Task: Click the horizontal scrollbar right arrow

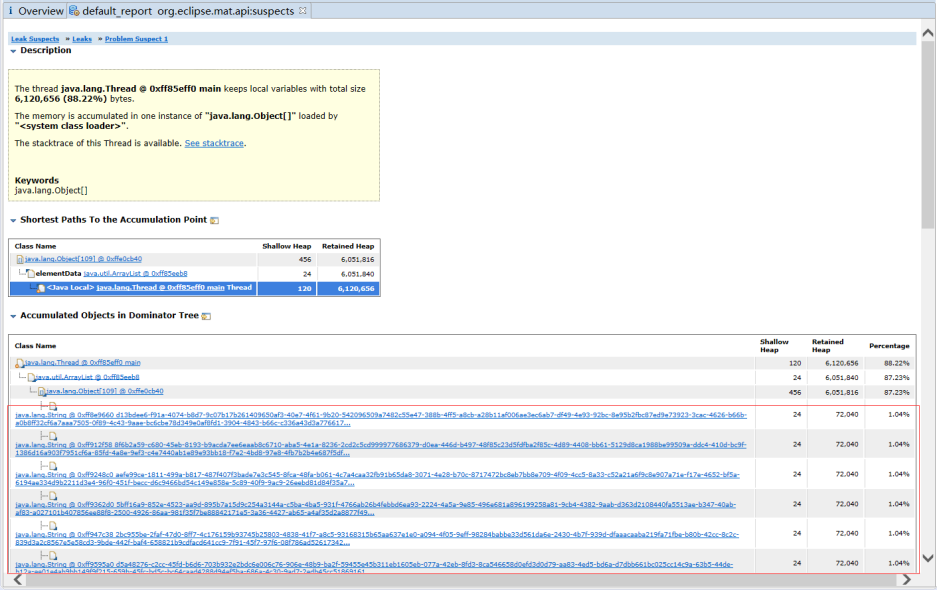Action: (x=907, y=579)
